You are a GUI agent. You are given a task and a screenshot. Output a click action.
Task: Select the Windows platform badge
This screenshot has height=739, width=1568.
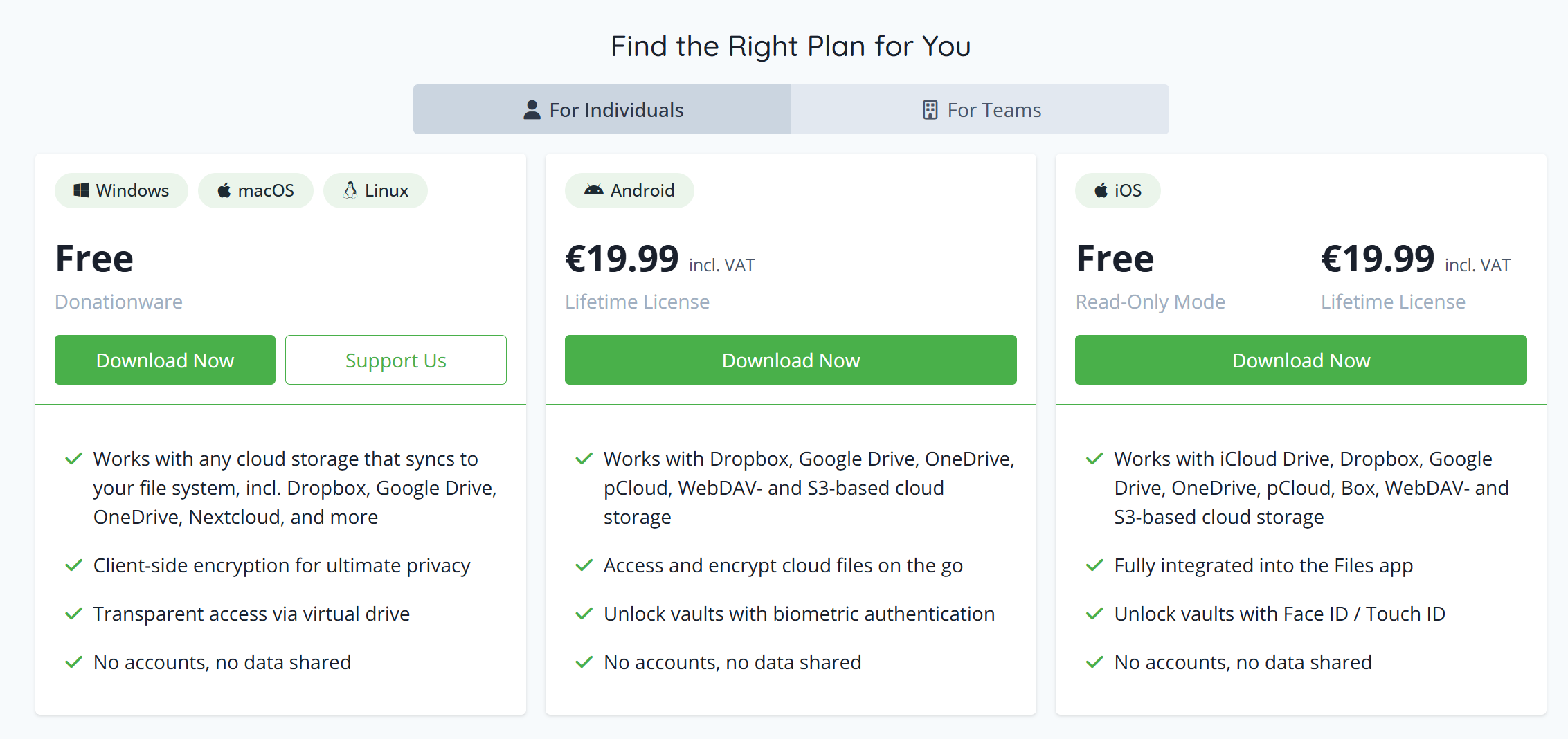121,190
